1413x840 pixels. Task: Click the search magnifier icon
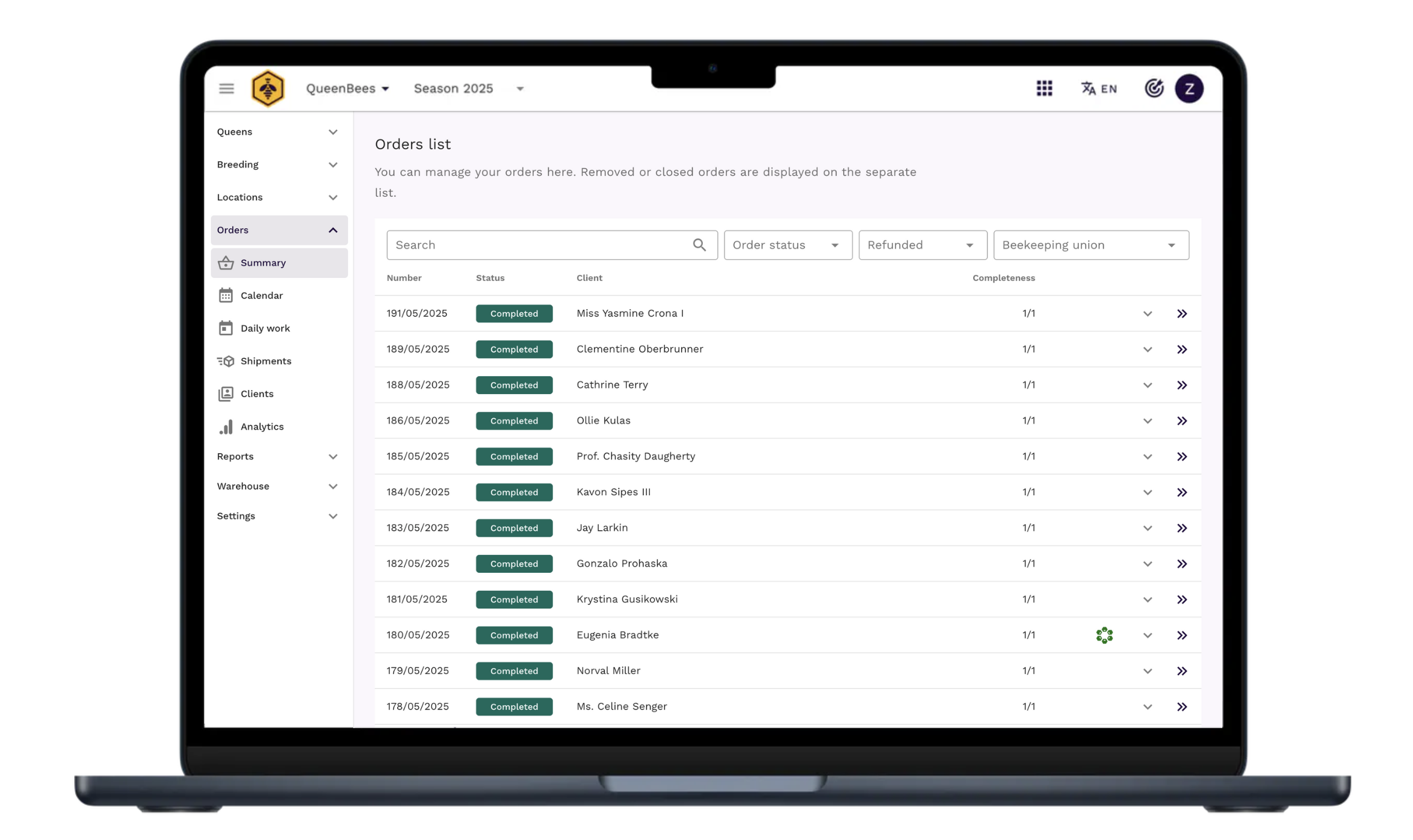[699, 245]
